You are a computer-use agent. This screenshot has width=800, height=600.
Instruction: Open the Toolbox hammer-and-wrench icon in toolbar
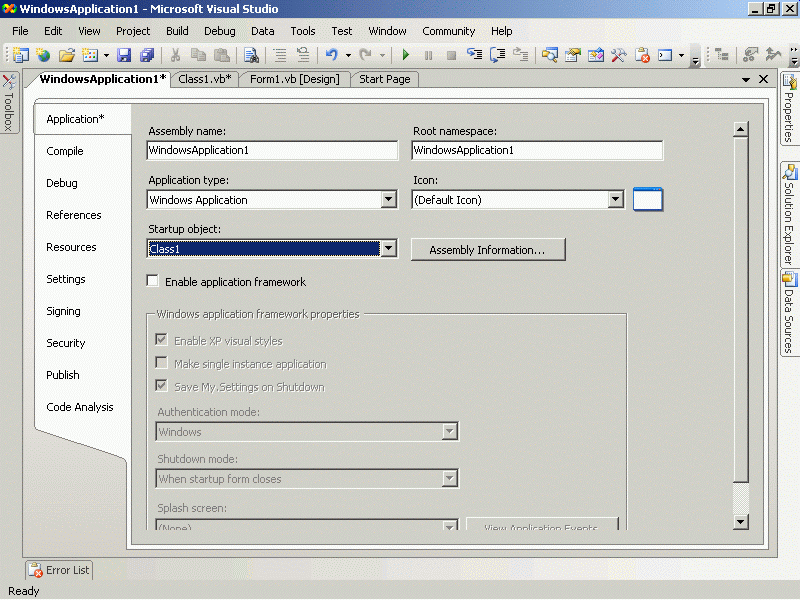pos(619,55)
